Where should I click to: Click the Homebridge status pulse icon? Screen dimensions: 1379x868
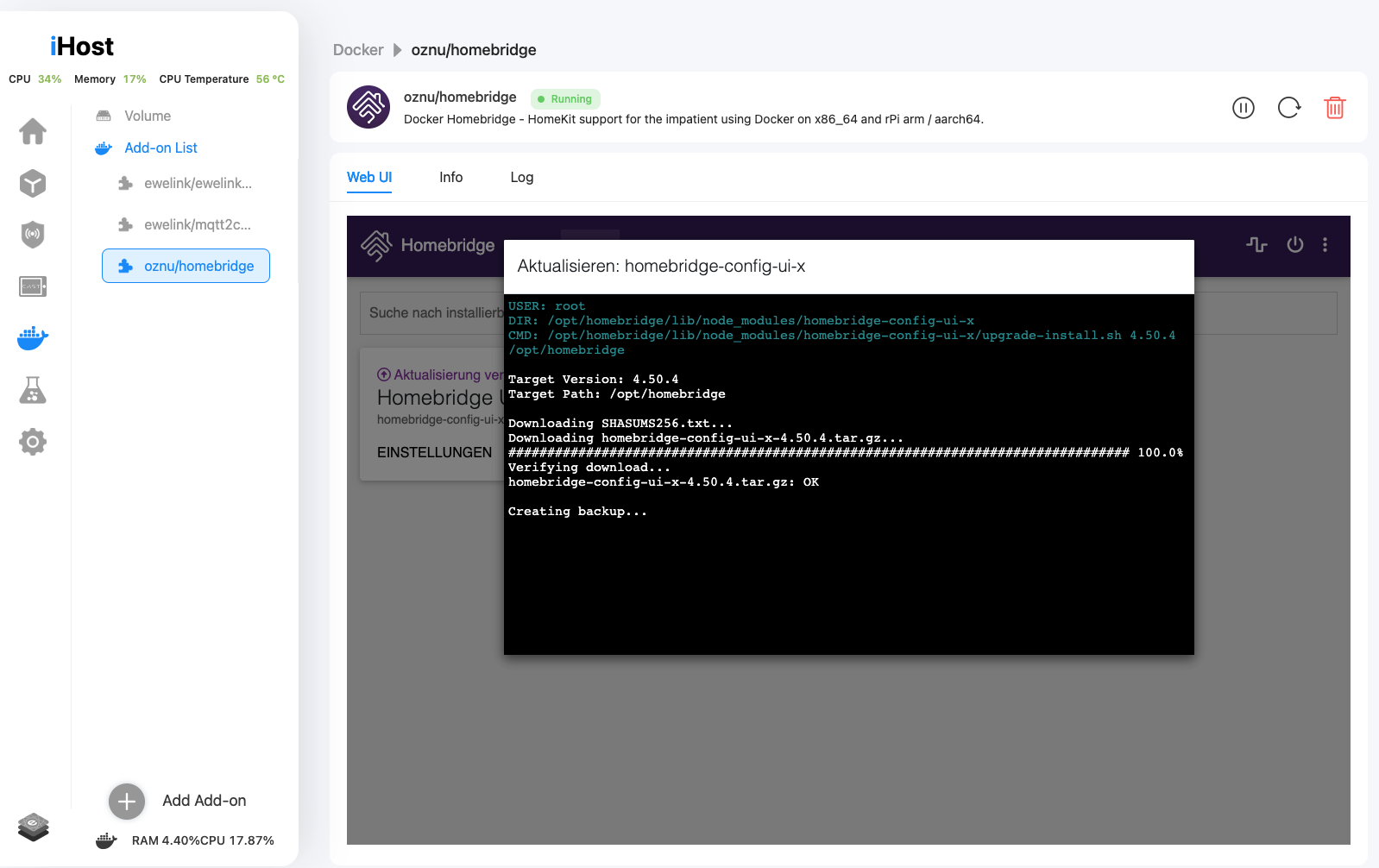(1256, 245)
